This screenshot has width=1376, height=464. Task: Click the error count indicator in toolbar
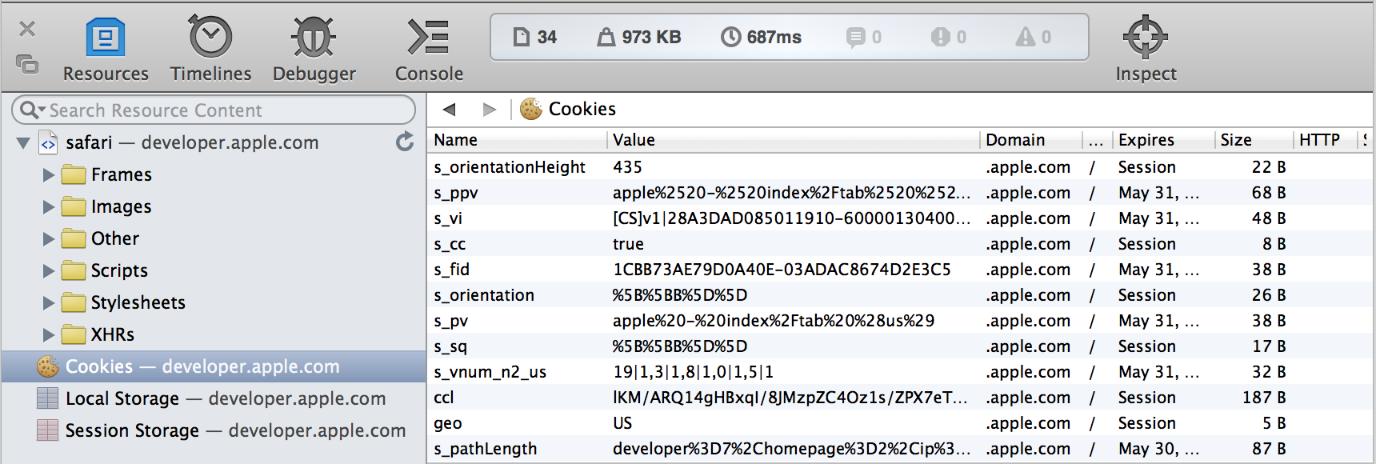point(948,37)
